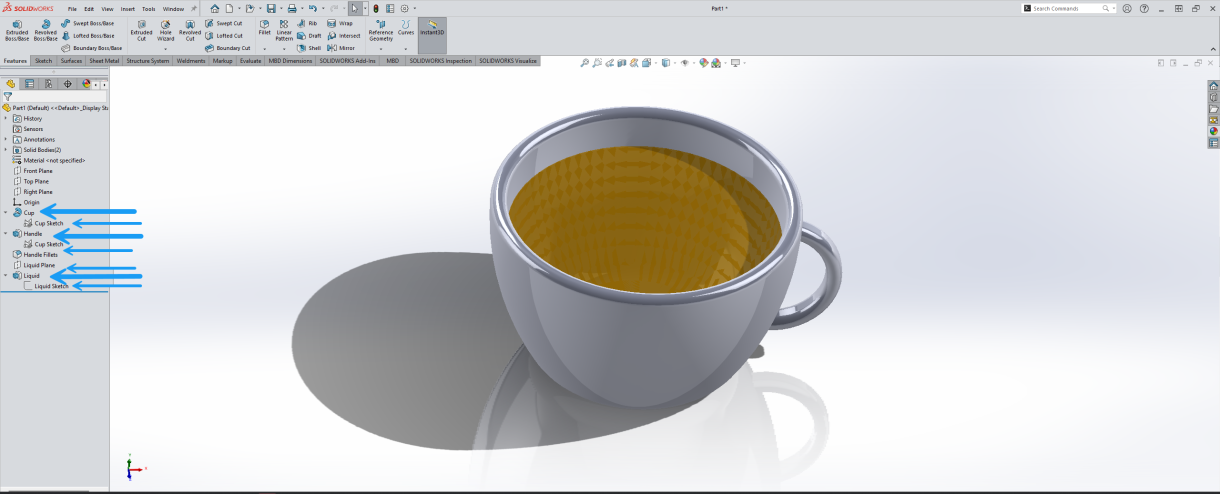Image resolution: width=1220 pixels, height=494 pixels.
Task: Select the Mirror tool
Action: coord(341,47)
